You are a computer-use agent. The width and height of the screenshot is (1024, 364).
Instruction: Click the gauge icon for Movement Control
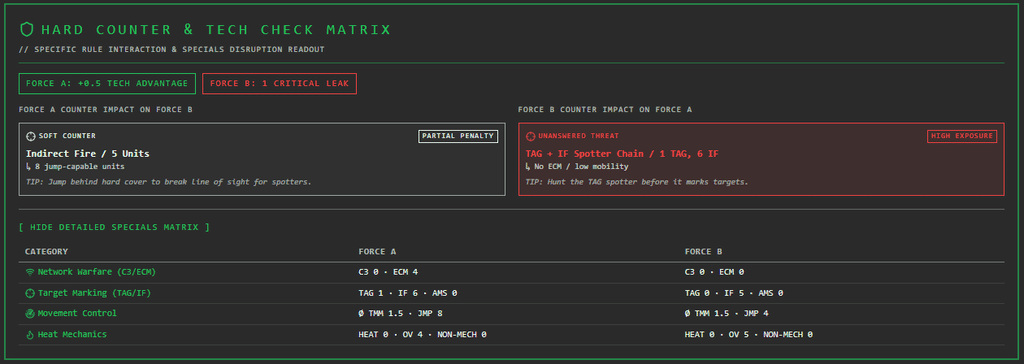click(29, 314)
